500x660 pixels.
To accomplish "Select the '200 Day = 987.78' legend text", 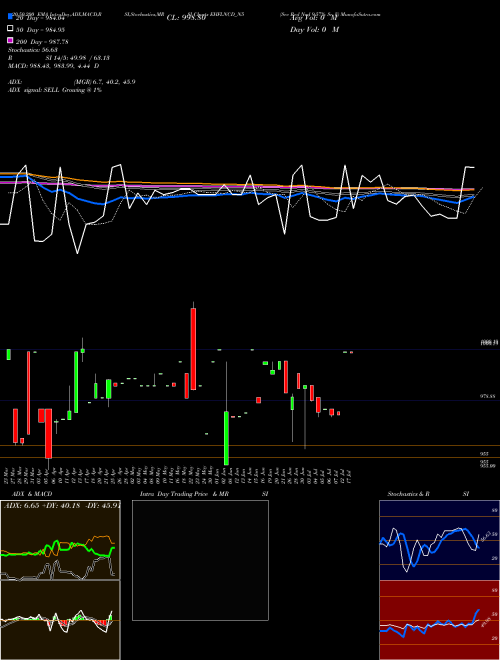I will pos(42,42).
